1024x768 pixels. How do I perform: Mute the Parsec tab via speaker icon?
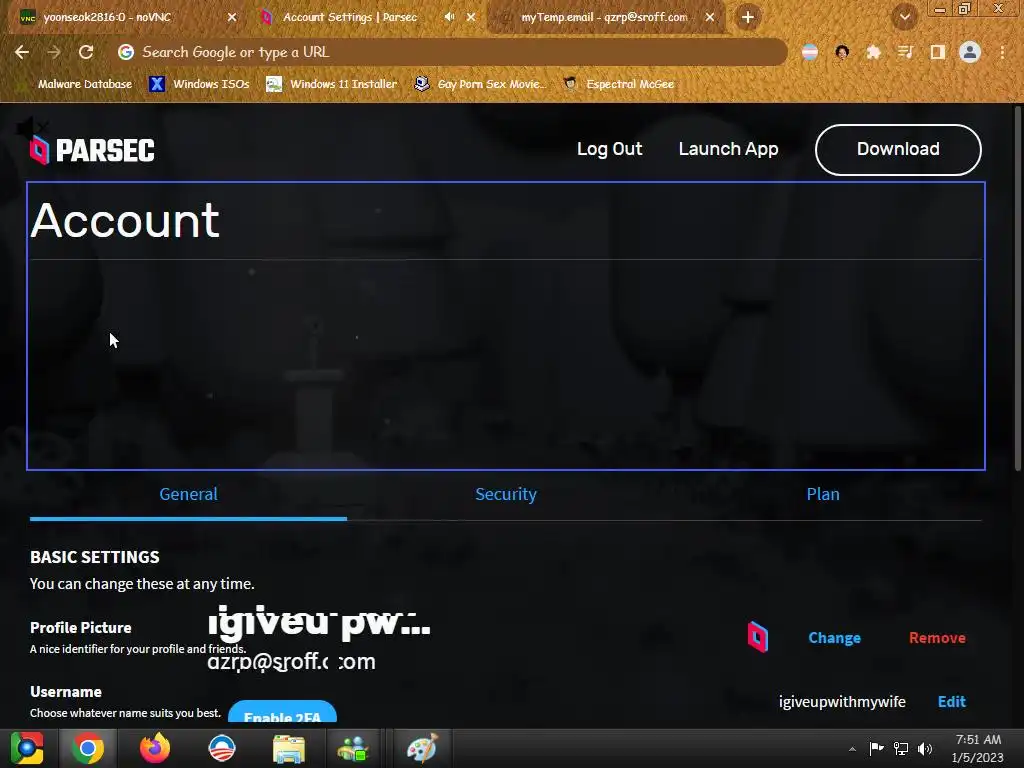click(449, 17)
